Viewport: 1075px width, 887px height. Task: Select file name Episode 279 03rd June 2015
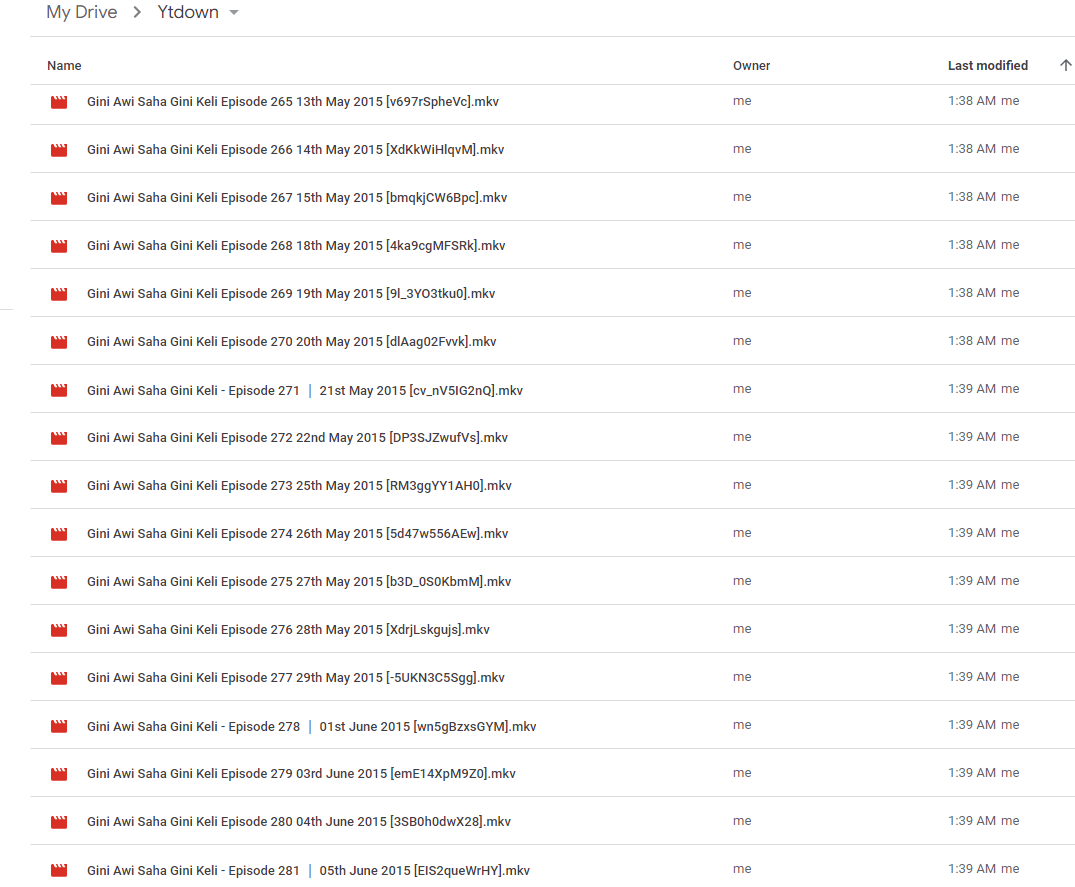pyautogui.click(x=302, y=773)
